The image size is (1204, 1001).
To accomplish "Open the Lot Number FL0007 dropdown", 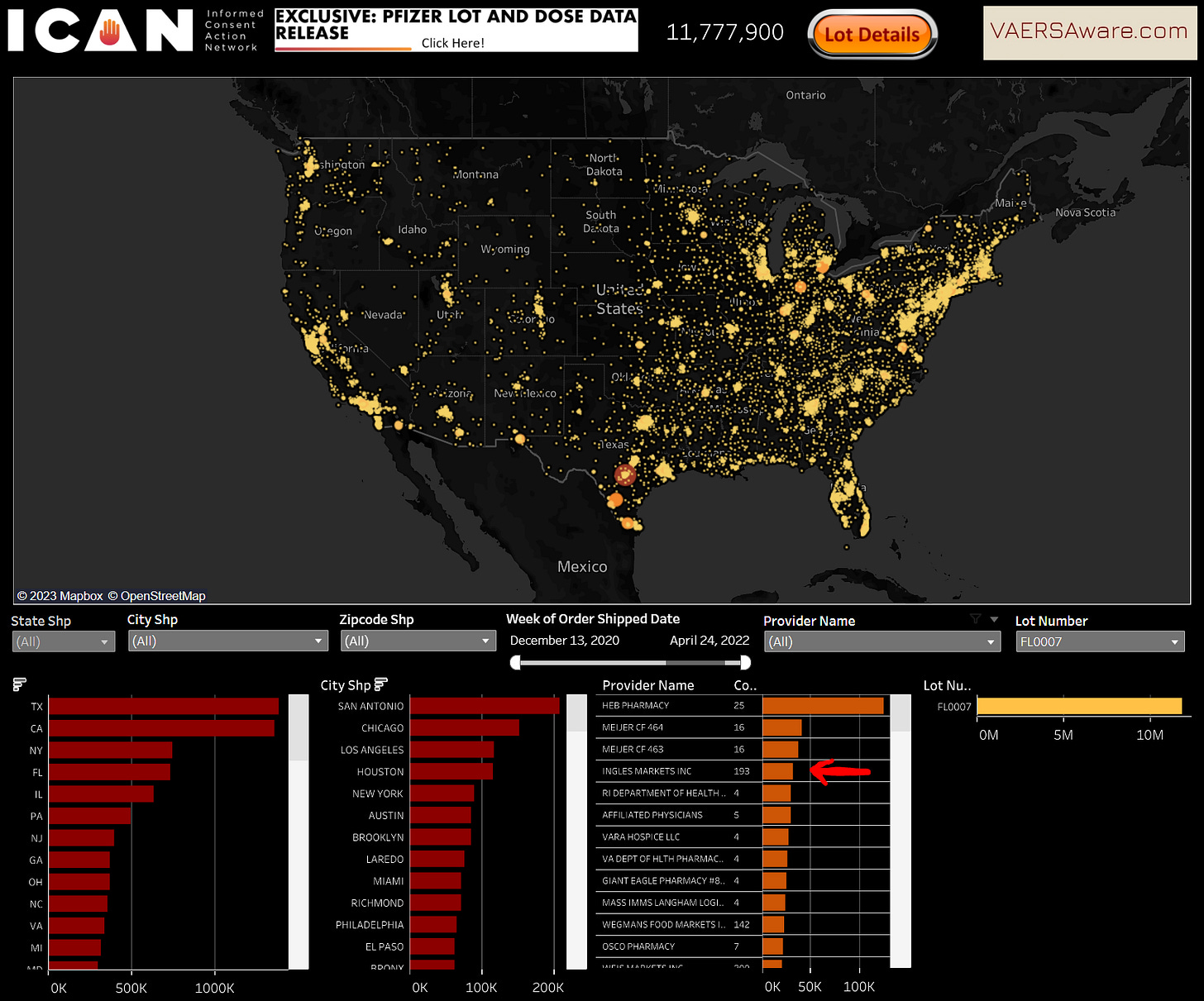I will 1100,641.
